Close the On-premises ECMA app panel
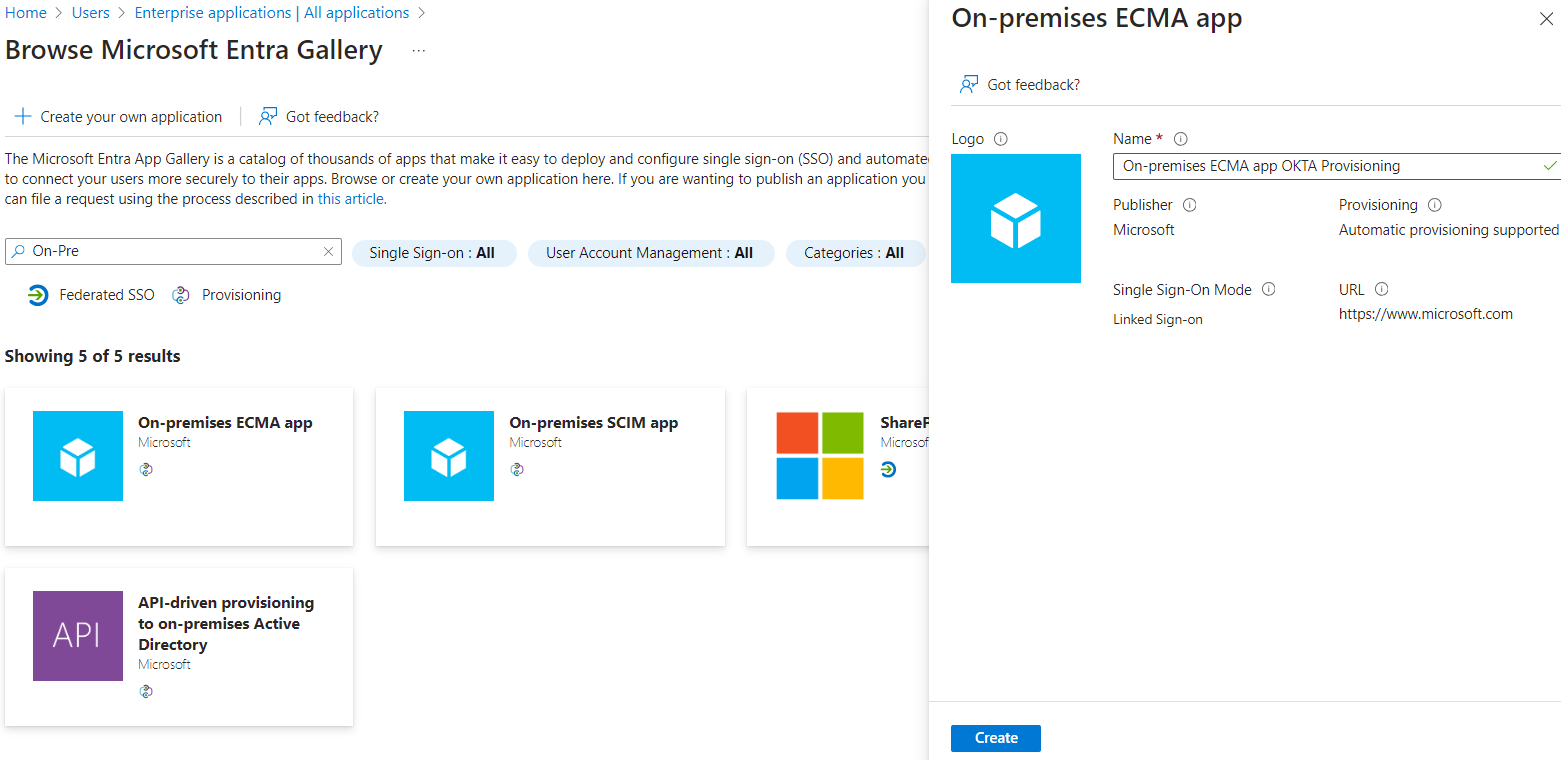 pyautogui.click(x=1546, y=19)
